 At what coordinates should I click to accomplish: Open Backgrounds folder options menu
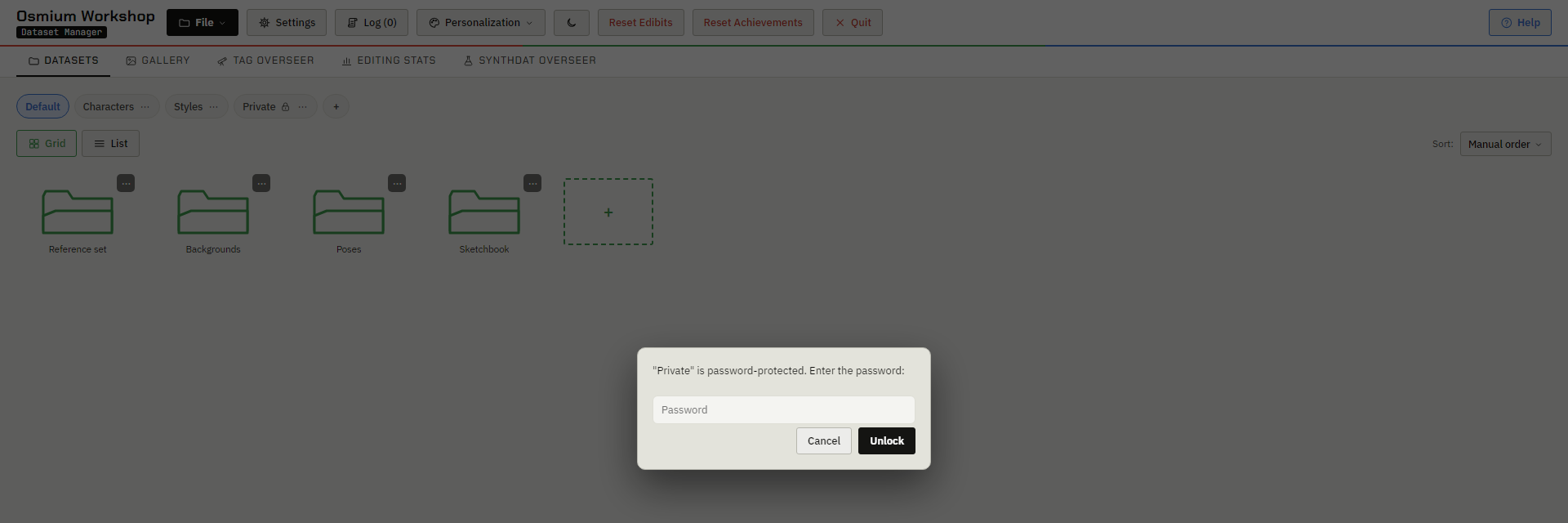(x=261, y=183)
